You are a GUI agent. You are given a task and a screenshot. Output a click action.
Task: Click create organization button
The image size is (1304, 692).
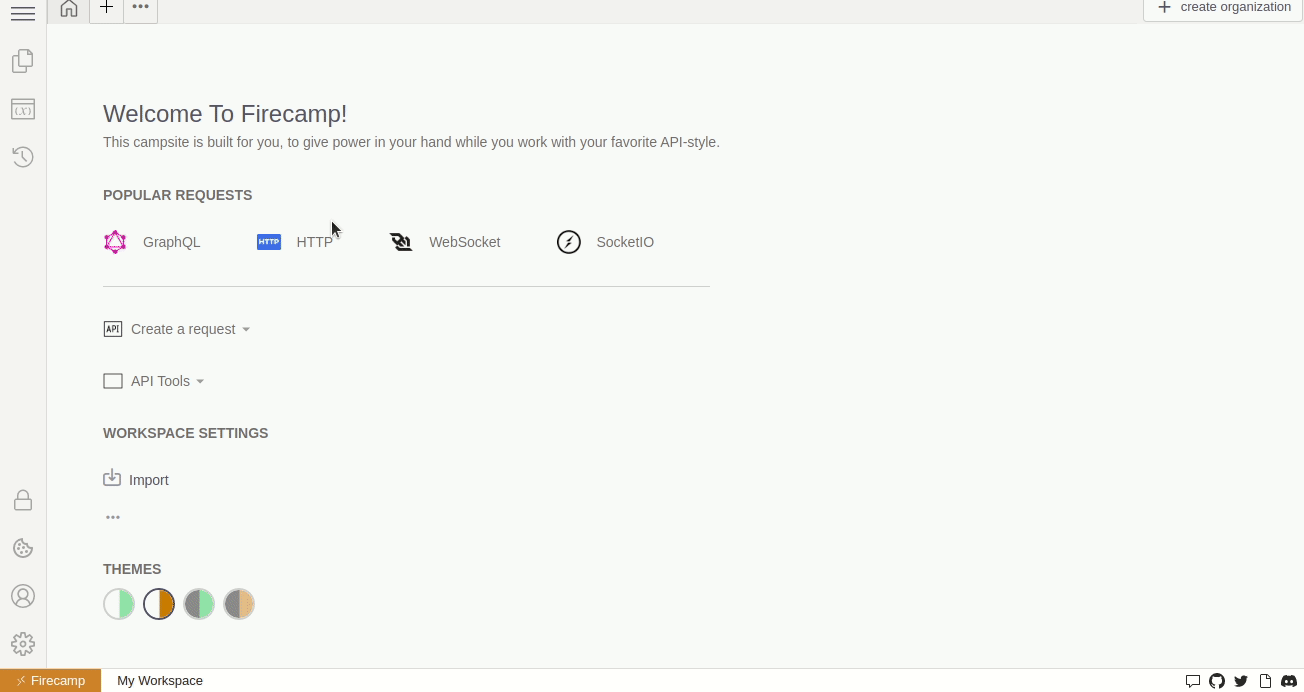pyautogui.click(x=1223, y=9)
